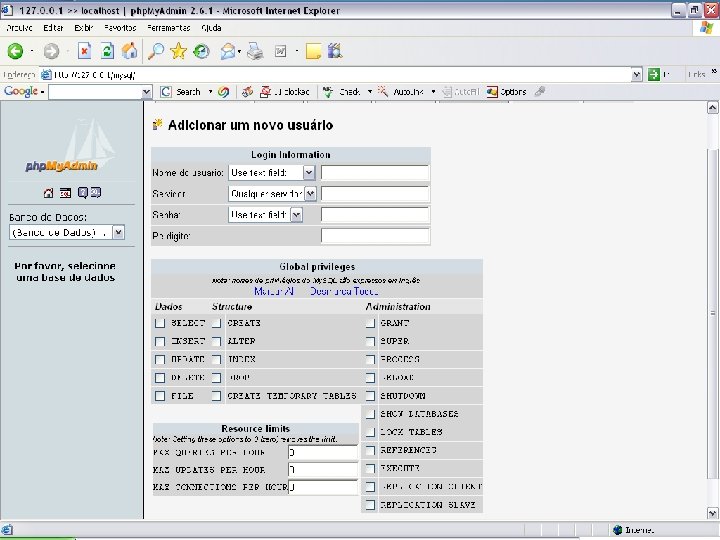
Task: Open the Check button dropdown arrow
Action: point(370,92)
